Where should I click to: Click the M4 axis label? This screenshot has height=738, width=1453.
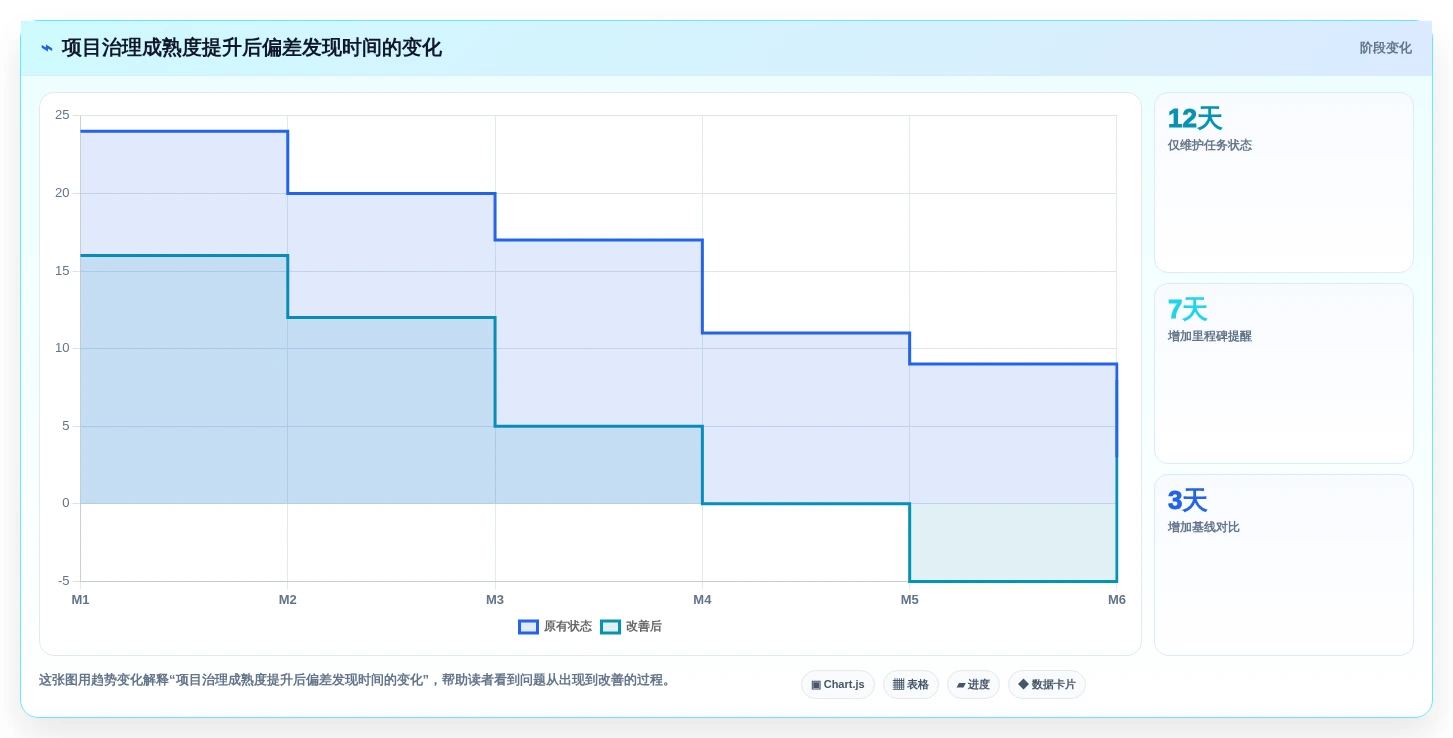702,600
